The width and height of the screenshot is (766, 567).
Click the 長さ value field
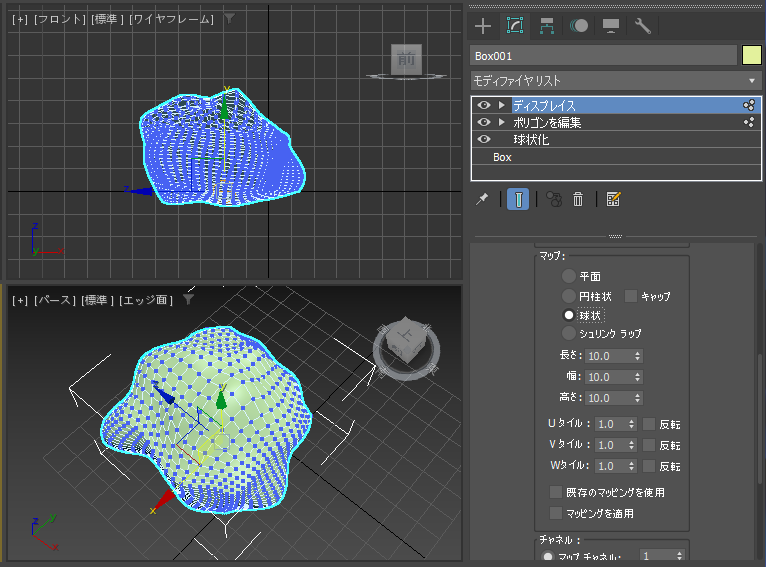coord(609,356)
